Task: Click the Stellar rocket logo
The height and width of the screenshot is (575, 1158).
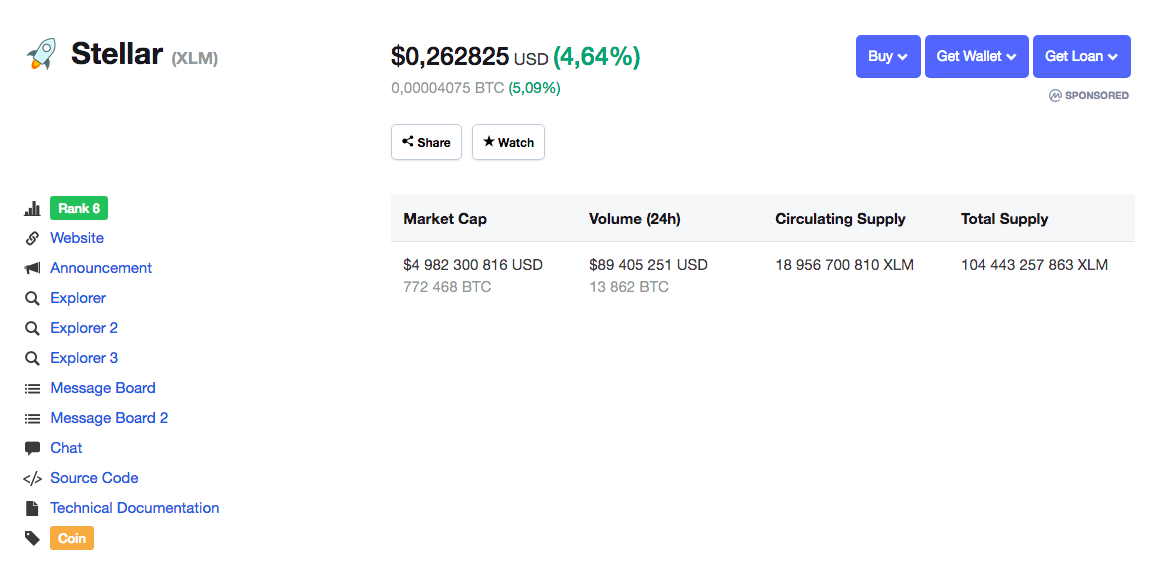Action: (41, 55)
